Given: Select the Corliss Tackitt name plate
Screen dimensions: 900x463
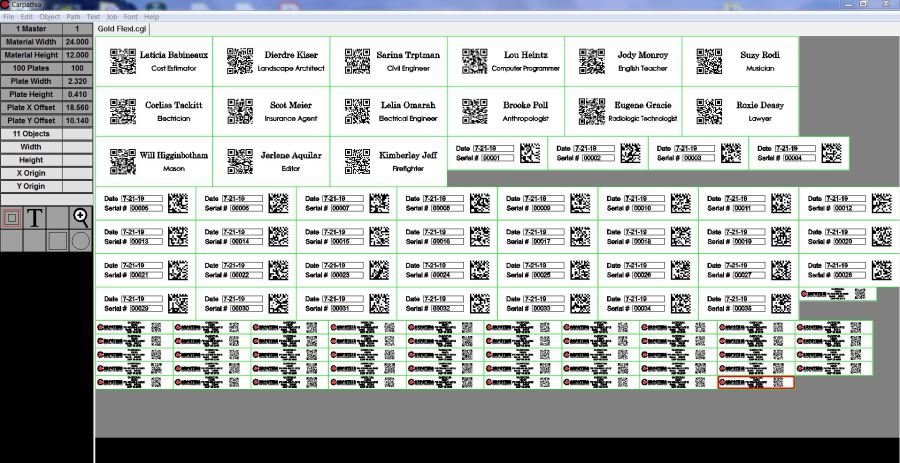Looking at the screenshot, I should [154, 111].
